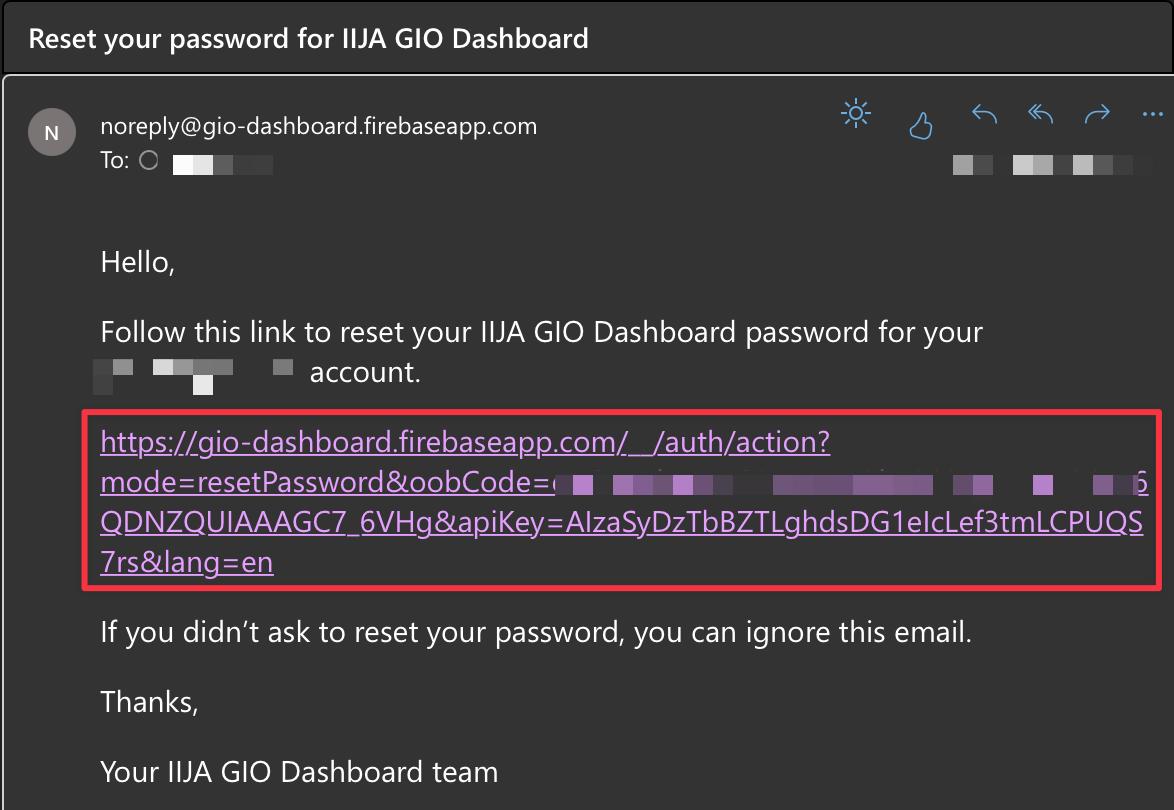Screen dimensions: 1174x810
Task: Click the "Your IIJA GIO Dashboard team" signature
Action: click(x=299, y=772)
